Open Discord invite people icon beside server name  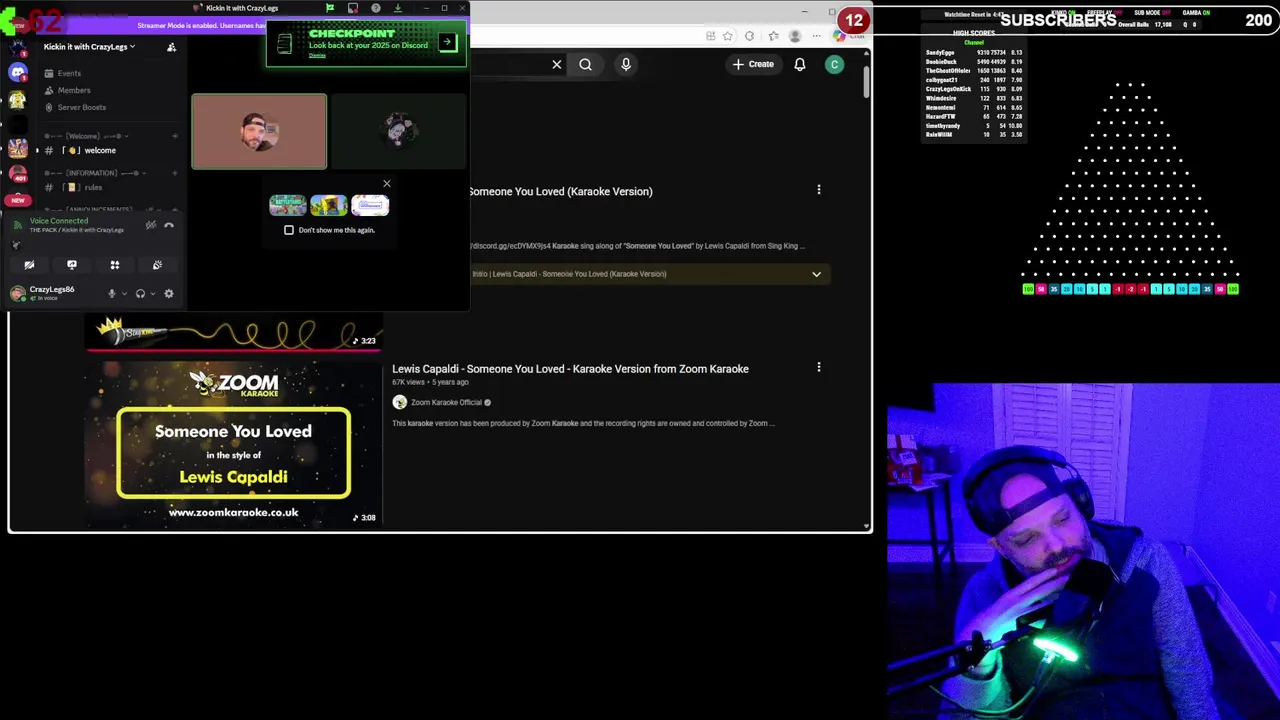171,46
